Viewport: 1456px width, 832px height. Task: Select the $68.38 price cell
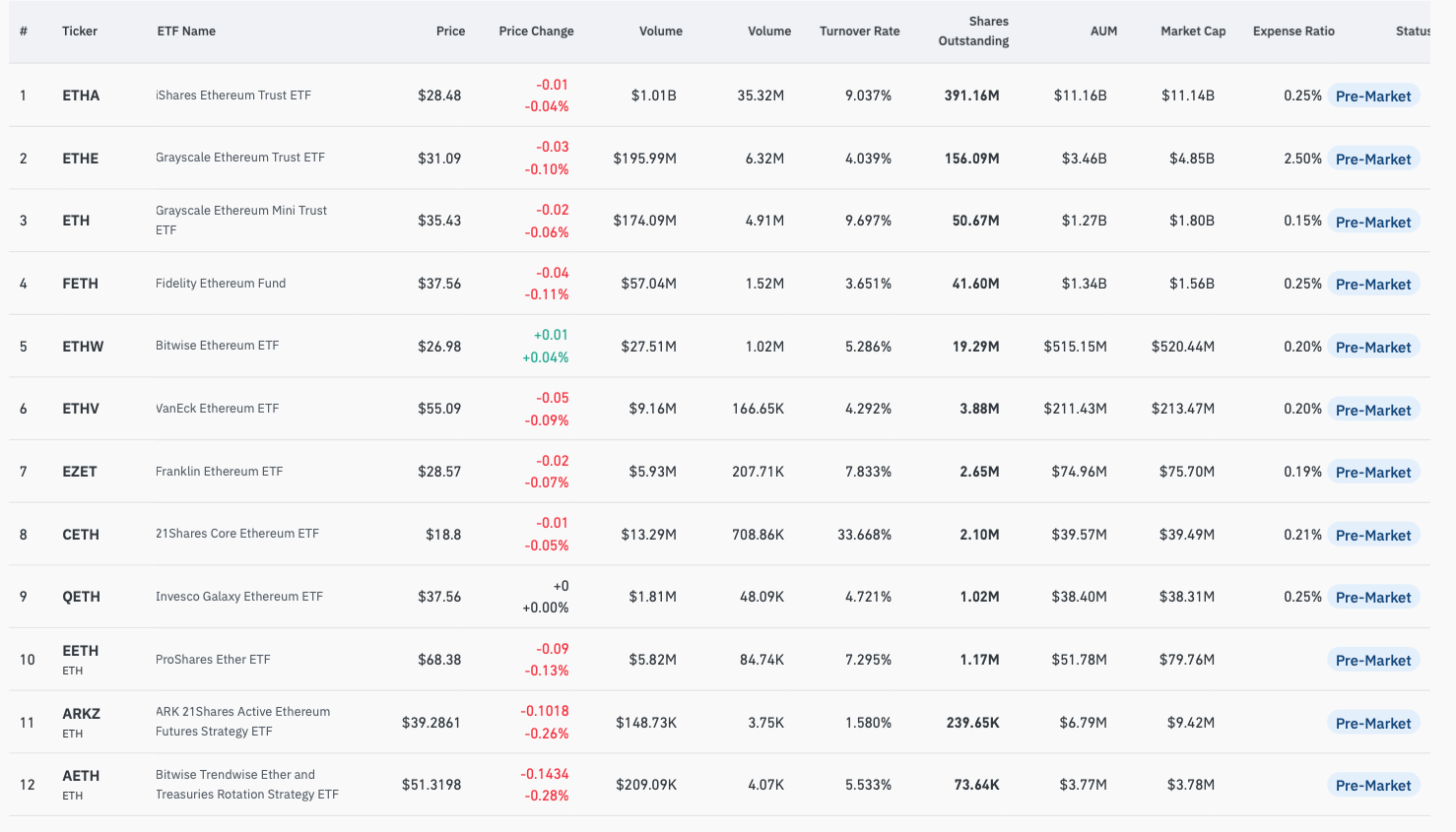[439, 660]
